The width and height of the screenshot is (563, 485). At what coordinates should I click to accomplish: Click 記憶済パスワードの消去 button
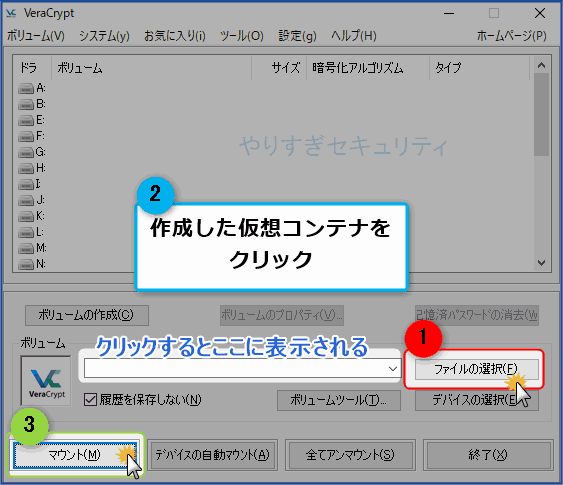tap(477, 315)
